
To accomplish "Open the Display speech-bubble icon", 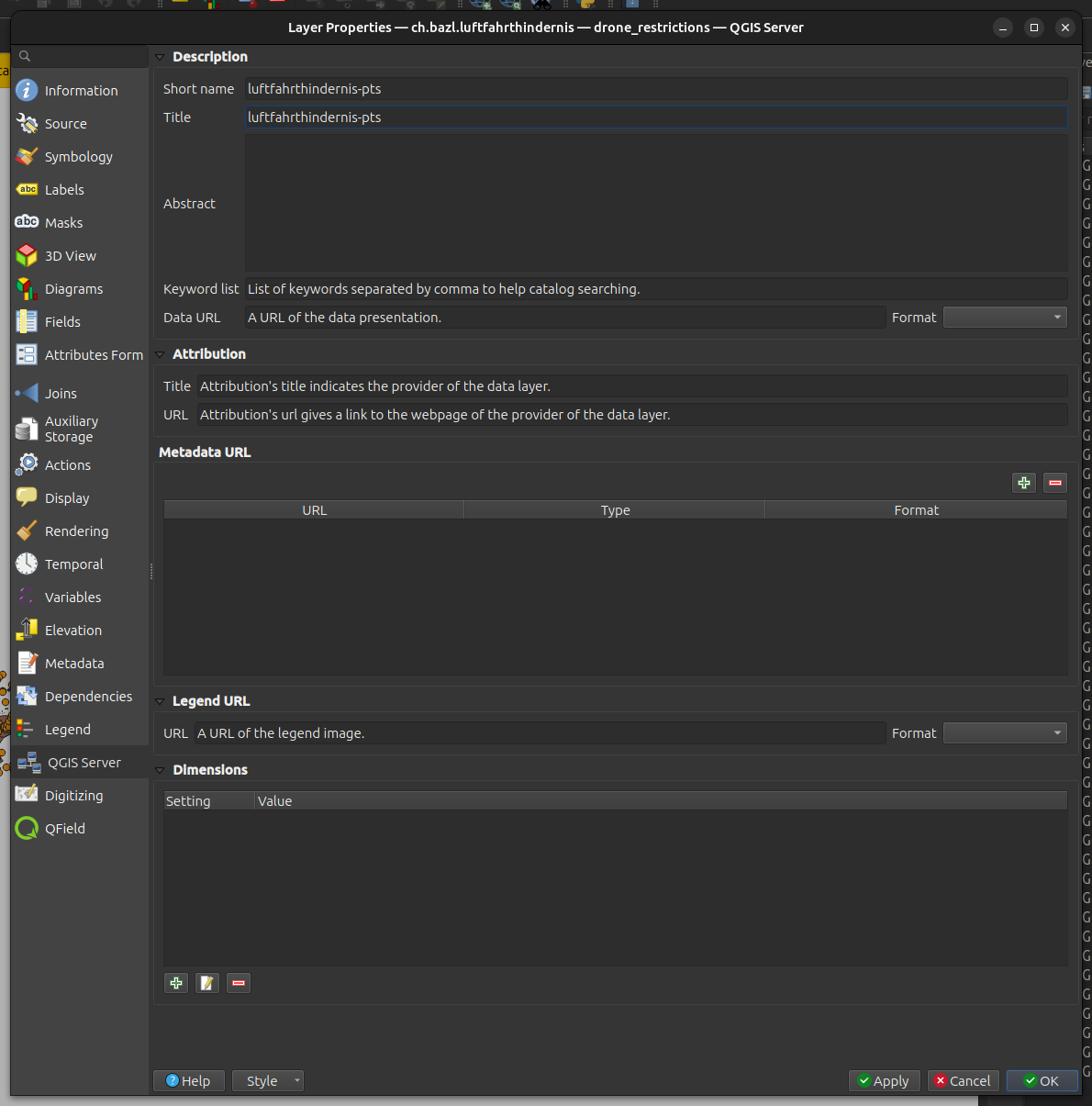I will (x=27, y=497).
